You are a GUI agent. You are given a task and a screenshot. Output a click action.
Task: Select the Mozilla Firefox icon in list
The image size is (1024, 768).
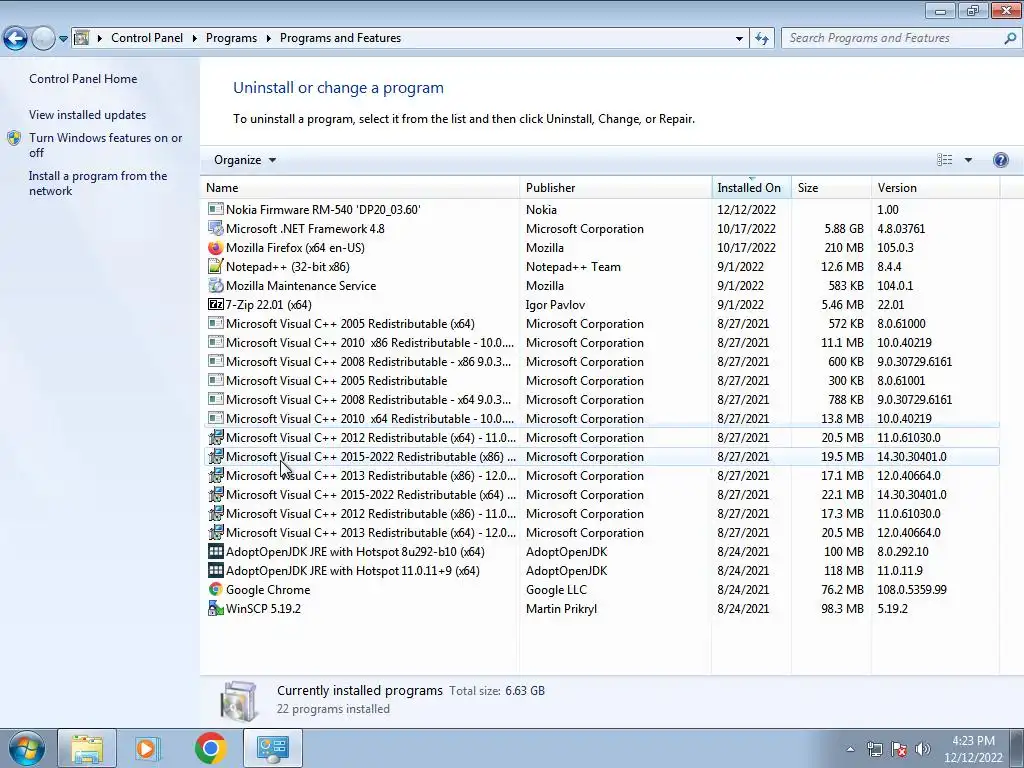tap(216, 248)
